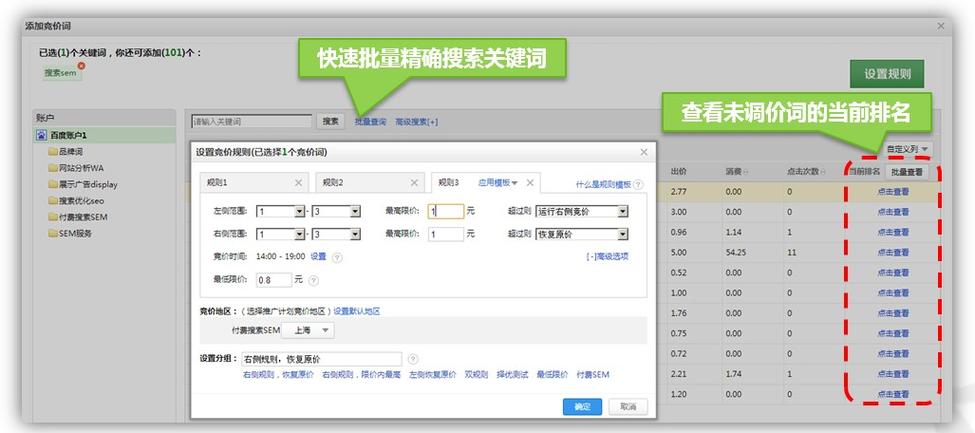Cancel with the 取消 button
Viewport: 975px width, 433px height.
click(x=628, y=406)
